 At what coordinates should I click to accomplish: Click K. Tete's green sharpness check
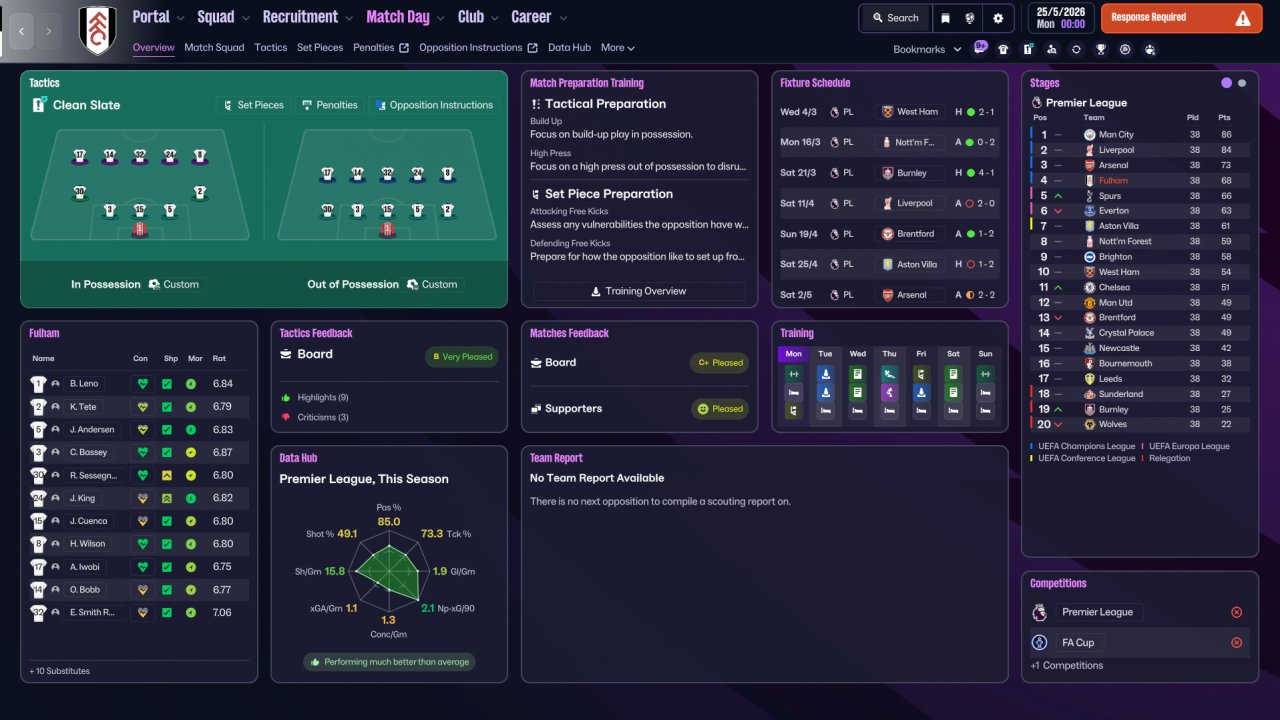167,407
